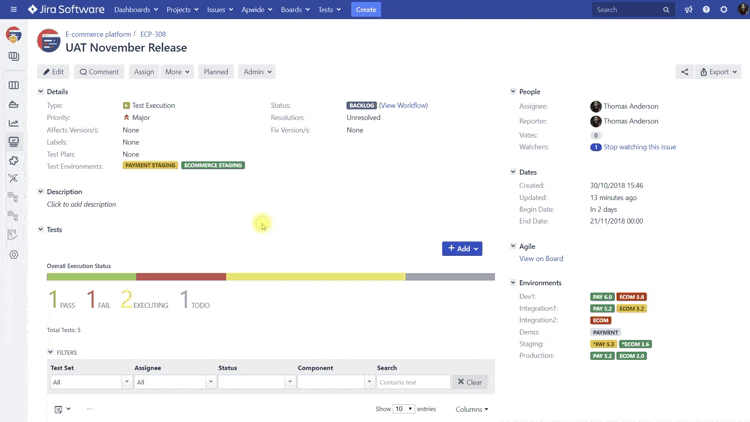Open the Export dropdown
The image size is (750, 422).
tap(718, 72)
